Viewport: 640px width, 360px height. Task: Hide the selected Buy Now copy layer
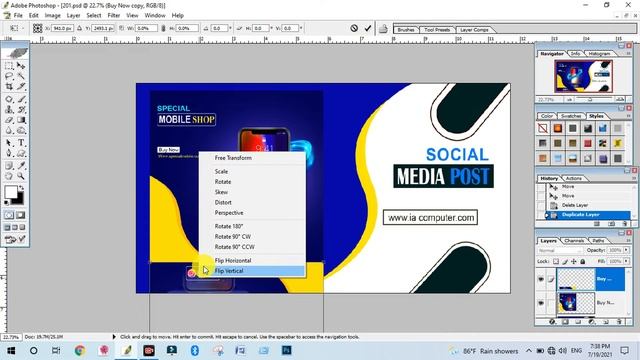point(541,279)
